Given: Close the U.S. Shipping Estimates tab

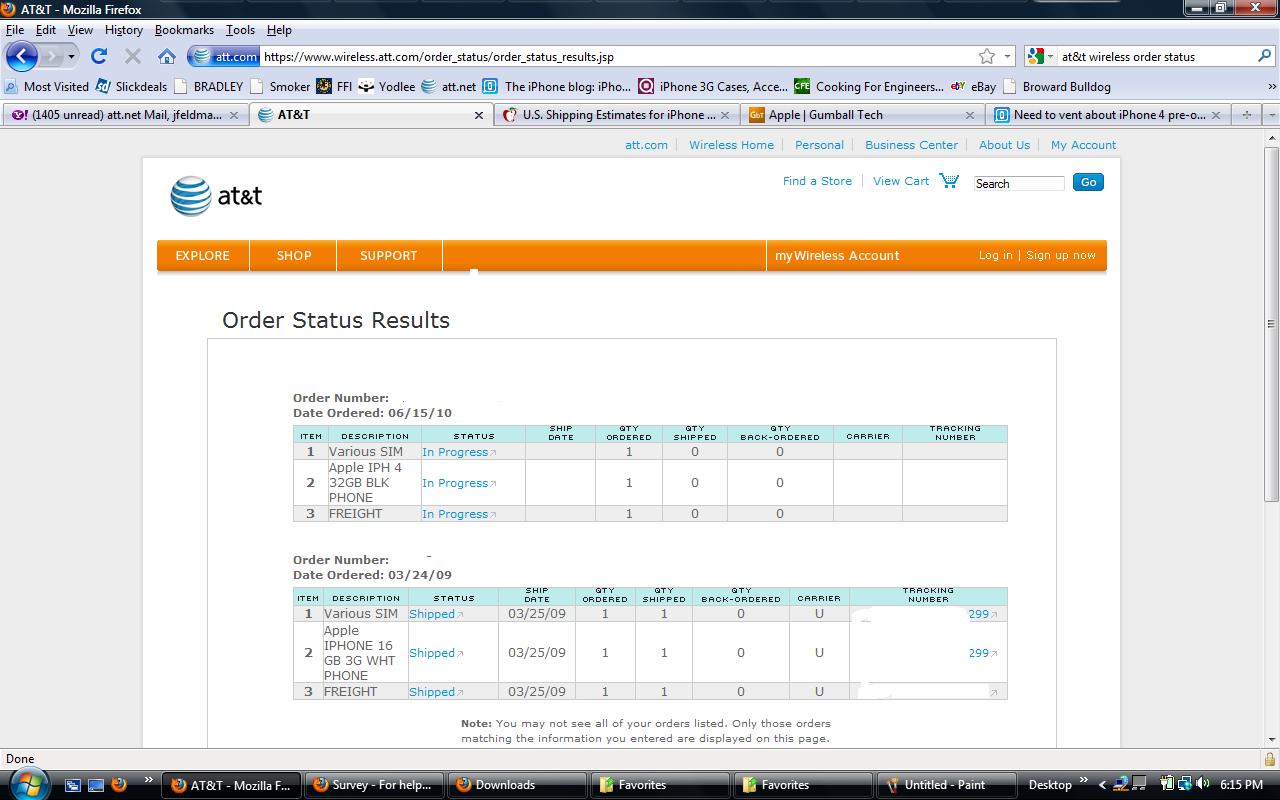Looking at the screenshot, I should (724, 115).
